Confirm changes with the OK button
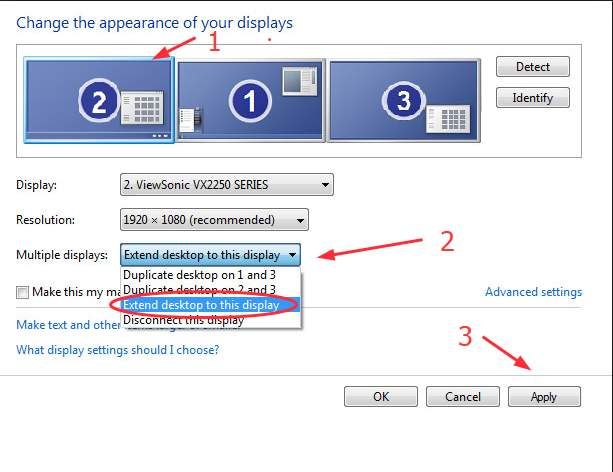The image size is (613, 472). pyautogui.click(x=380, y=397)
